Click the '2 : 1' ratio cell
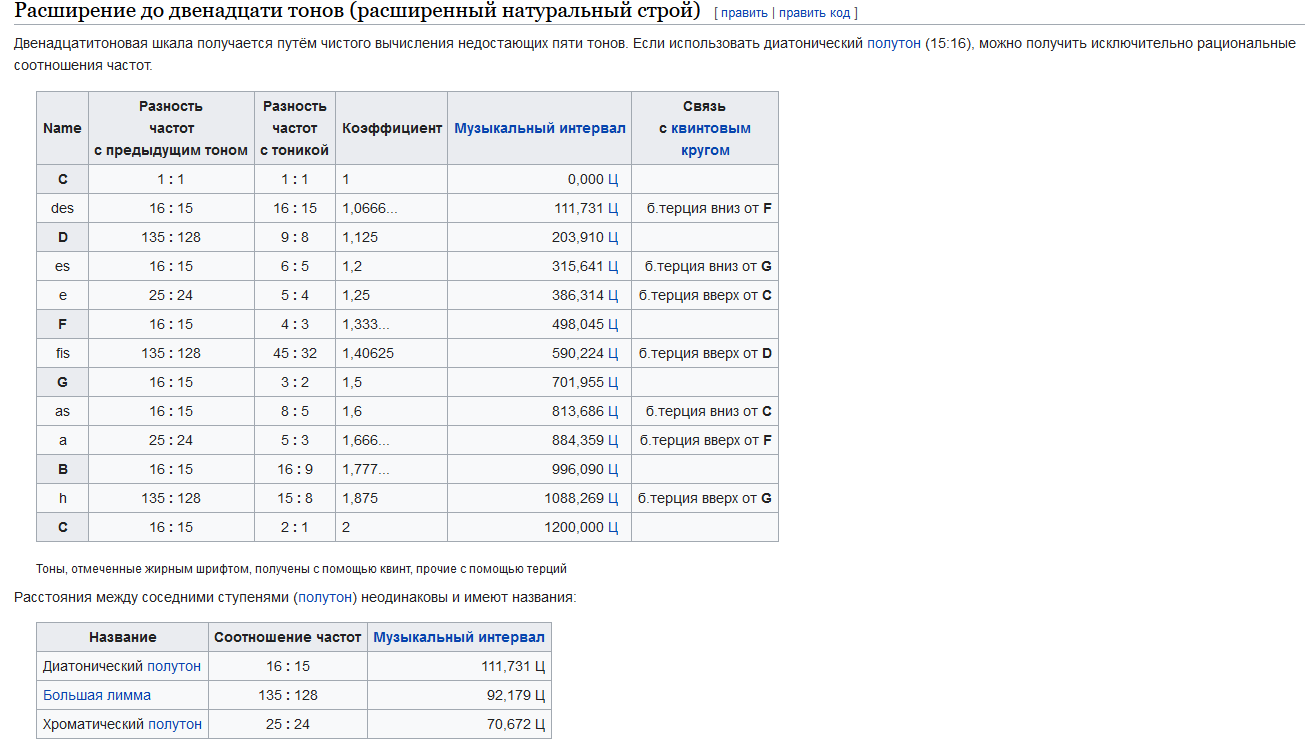Viewport: 1305px width, 744px height. click(x=295, y=527)
